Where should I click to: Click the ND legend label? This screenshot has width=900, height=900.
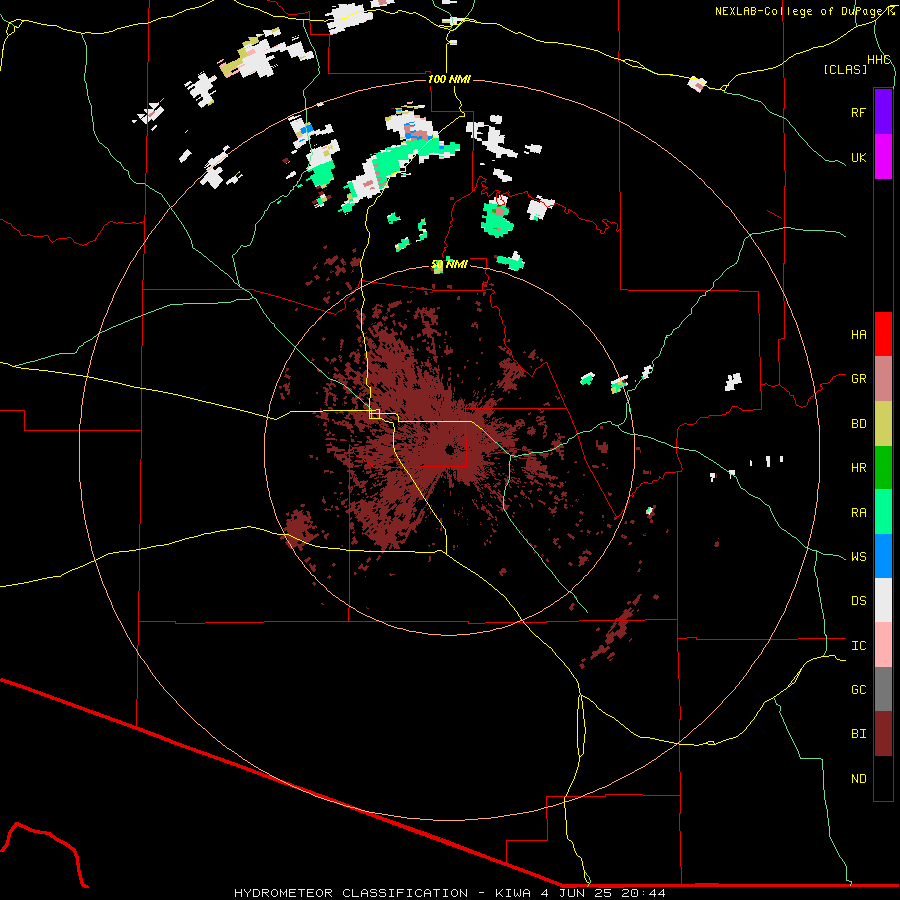pyautogui.click(x=858, y=779)
